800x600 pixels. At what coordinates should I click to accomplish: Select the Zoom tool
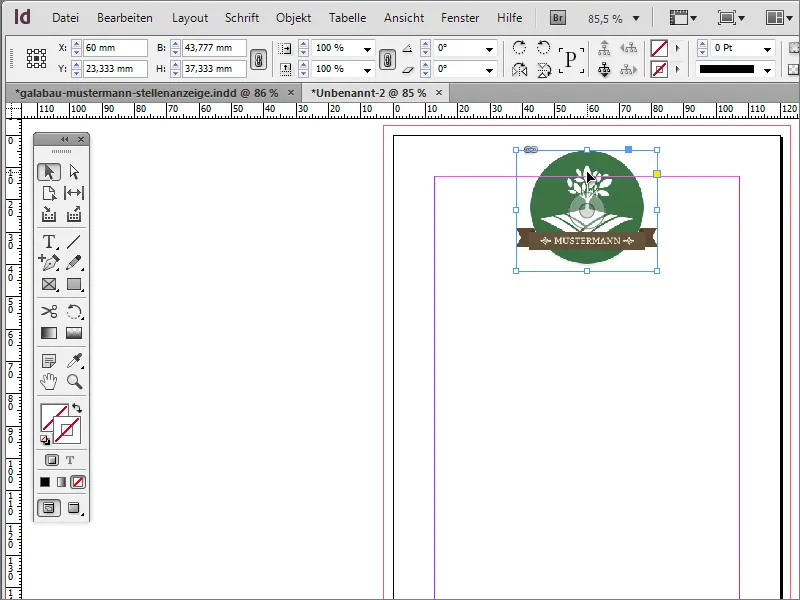[74, 382]
